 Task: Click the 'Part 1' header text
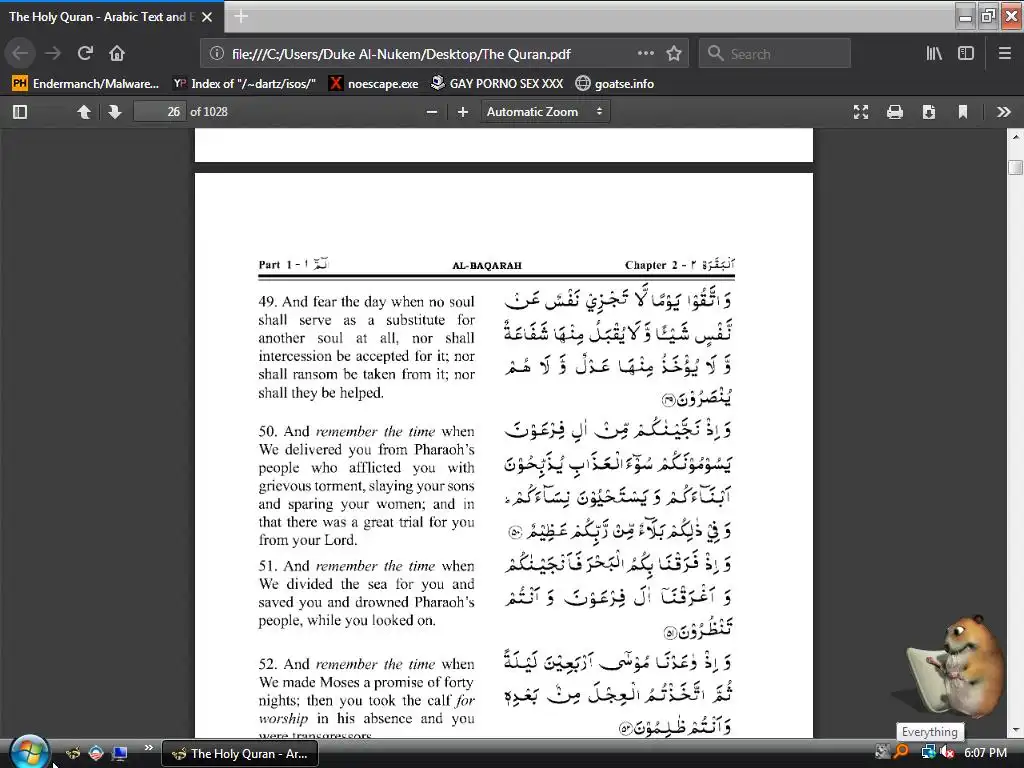click(276, 264)
